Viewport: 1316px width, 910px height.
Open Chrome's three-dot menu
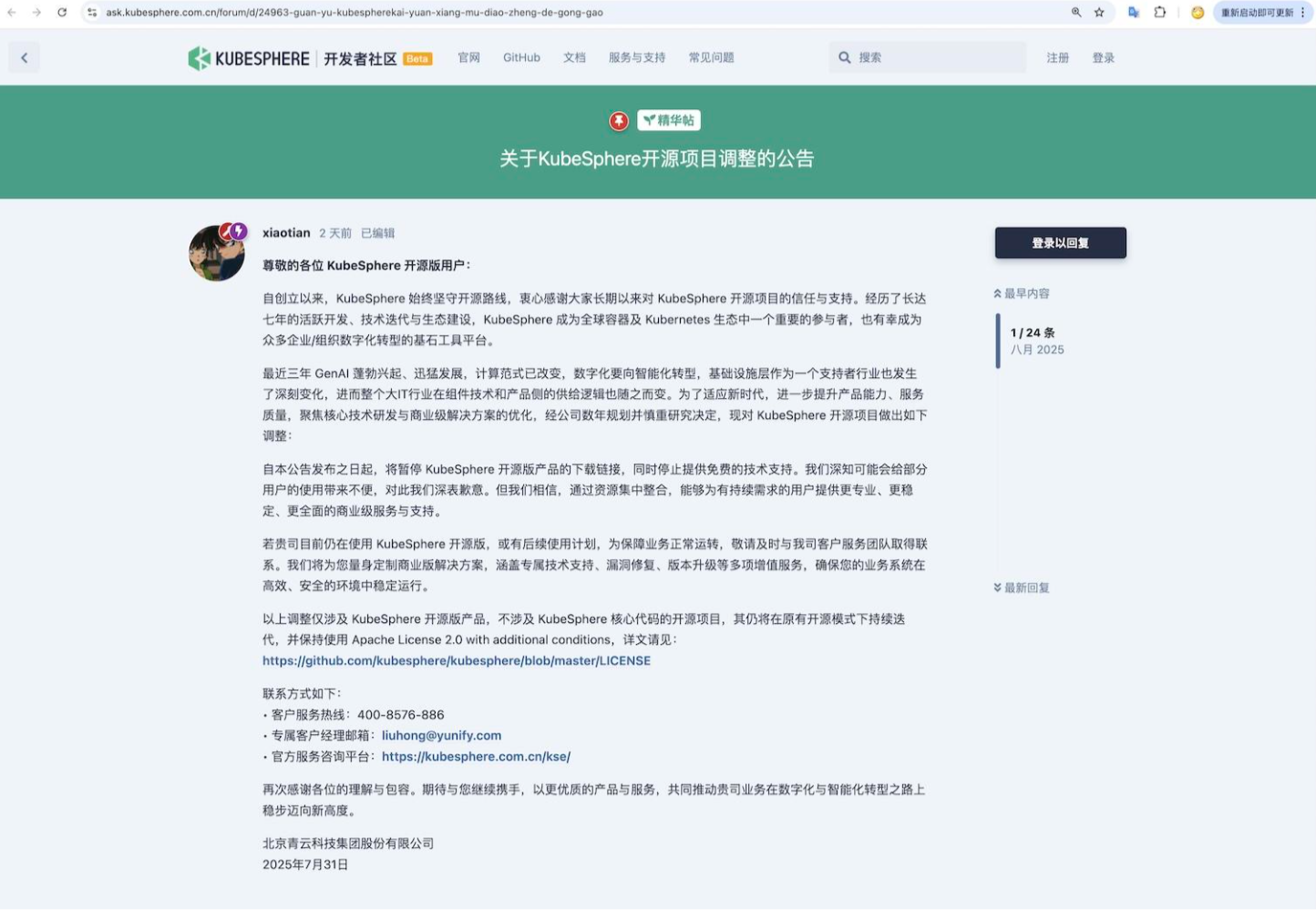[1302, 13]
